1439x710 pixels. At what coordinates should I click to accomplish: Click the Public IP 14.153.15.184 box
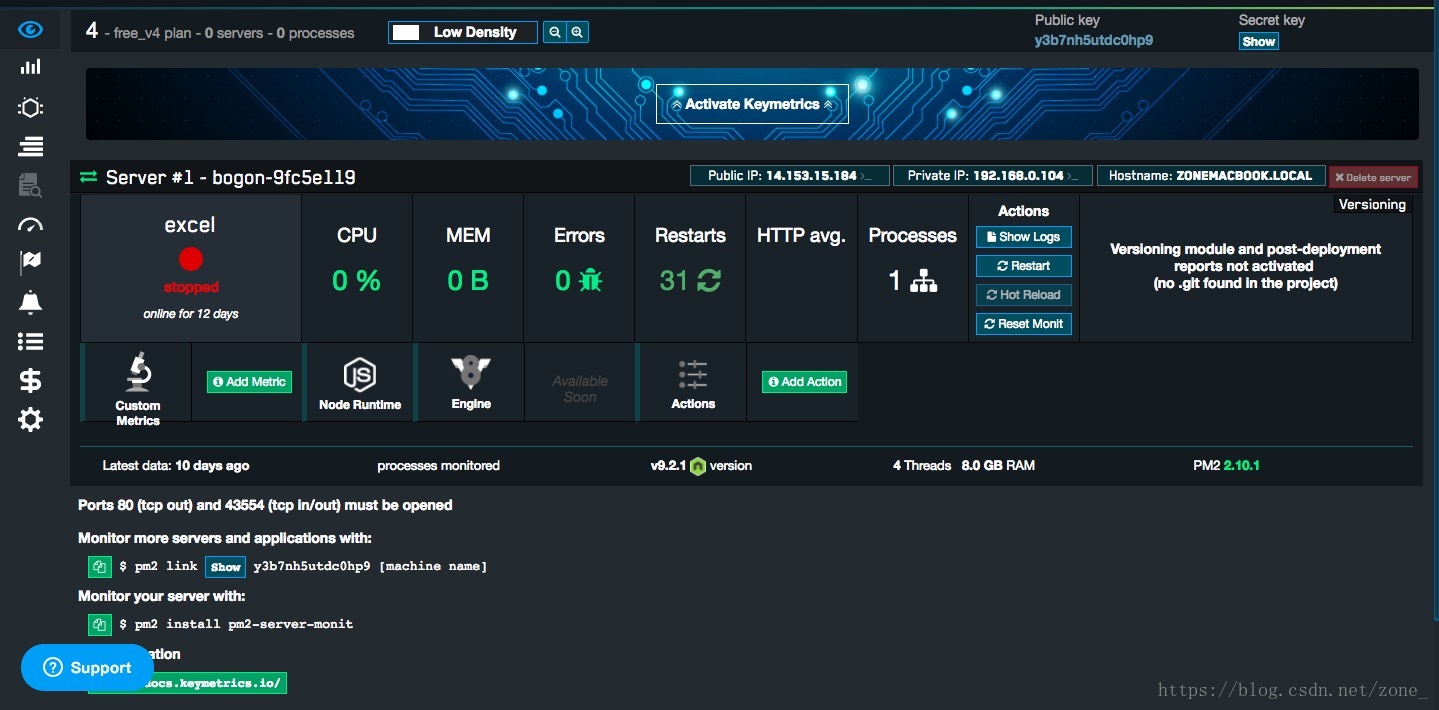click(x=789, y=176)
